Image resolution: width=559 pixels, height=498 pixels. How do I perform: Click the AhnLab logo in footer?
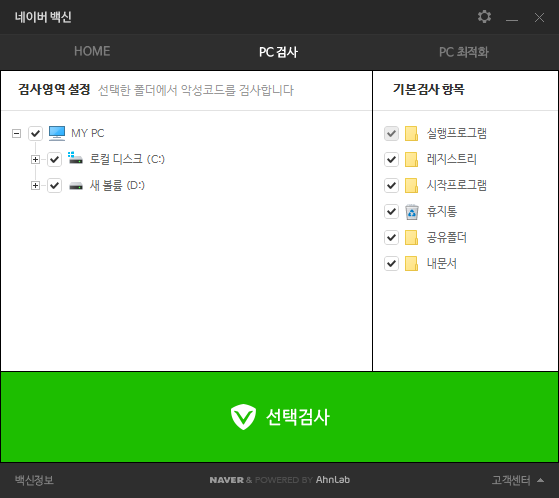point(333,480)
